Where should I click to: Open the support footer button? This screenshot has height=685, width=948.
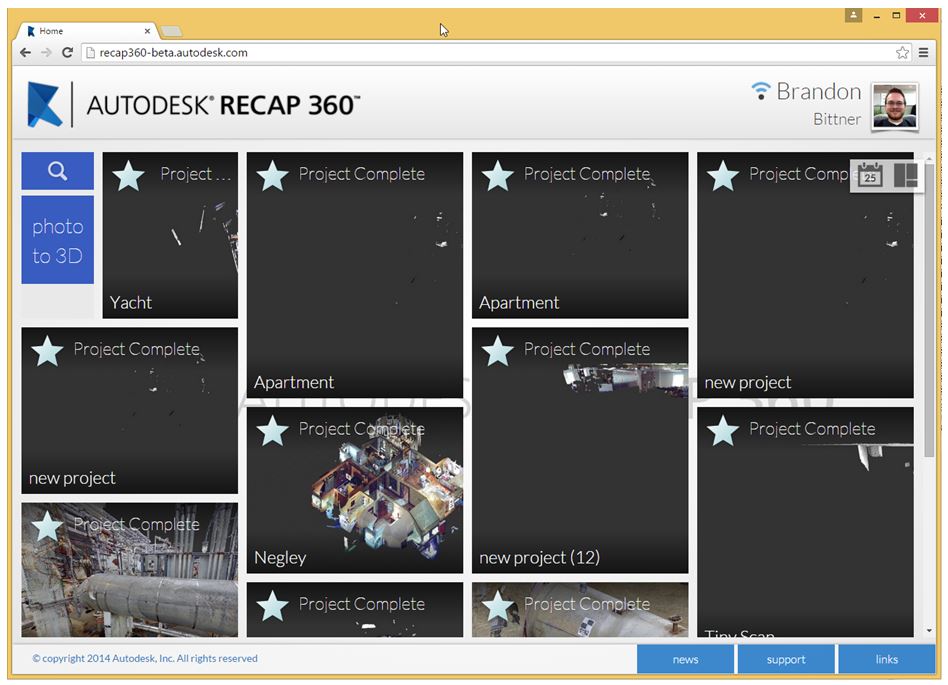(786, 659)
